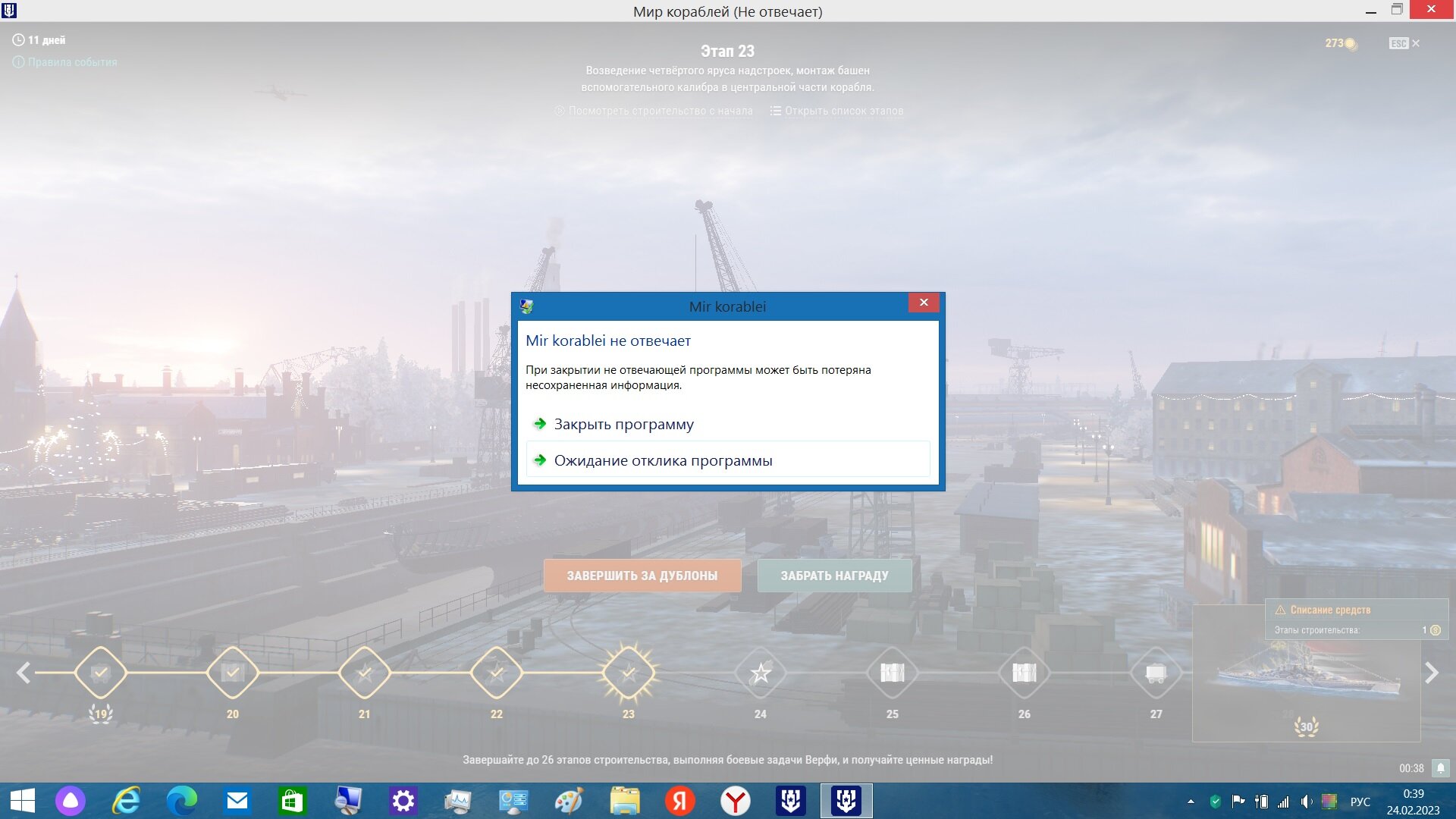
Task: Open File Explorer from taskbar
Action: tap(624, 801)
